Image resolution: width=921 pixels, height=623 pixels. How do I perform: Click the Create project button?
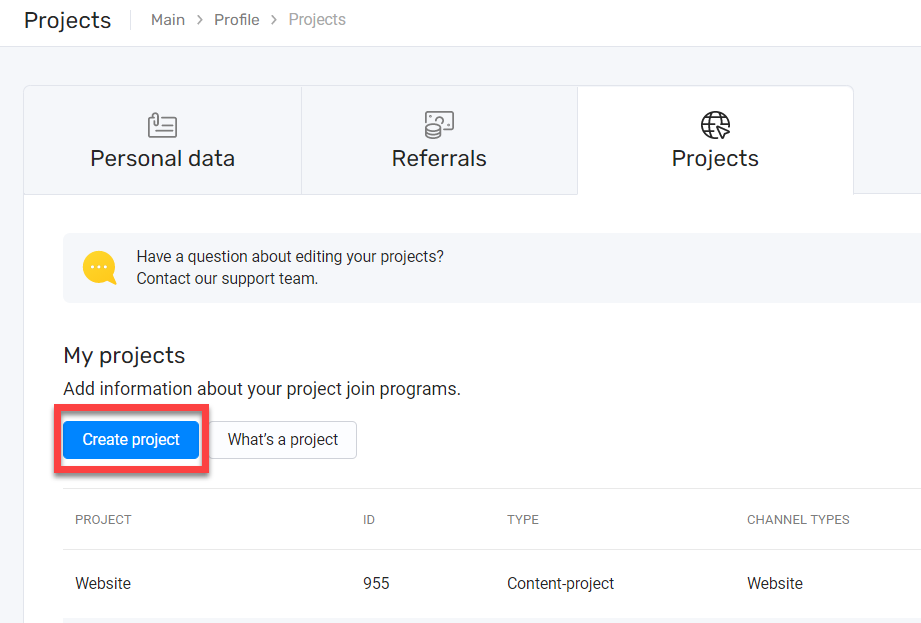tap(131, 439)
